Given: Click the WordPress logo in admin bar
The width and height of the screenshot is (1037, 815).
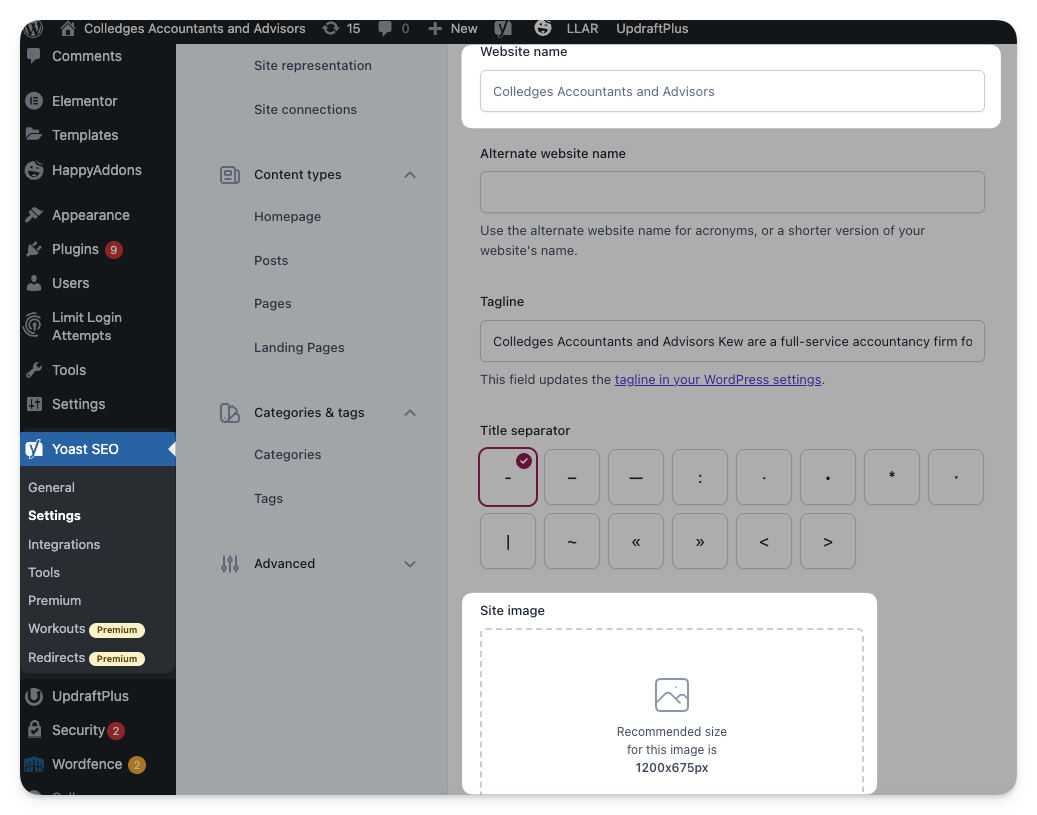Looking at the screenshot, I should 34,28.
